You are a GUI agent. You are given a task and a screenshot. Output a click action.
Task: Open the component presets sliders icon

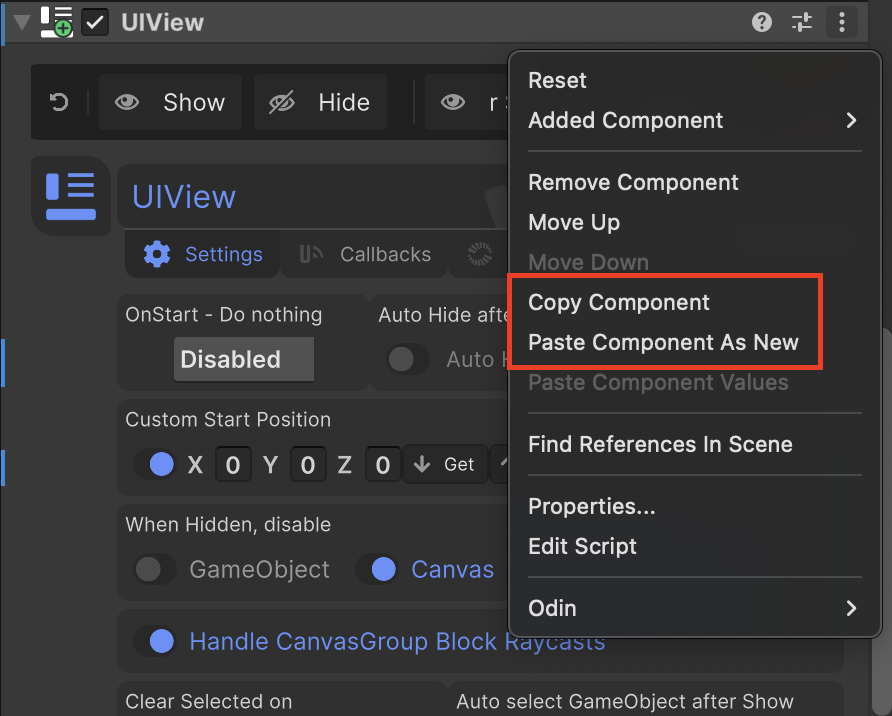point(802,23)
